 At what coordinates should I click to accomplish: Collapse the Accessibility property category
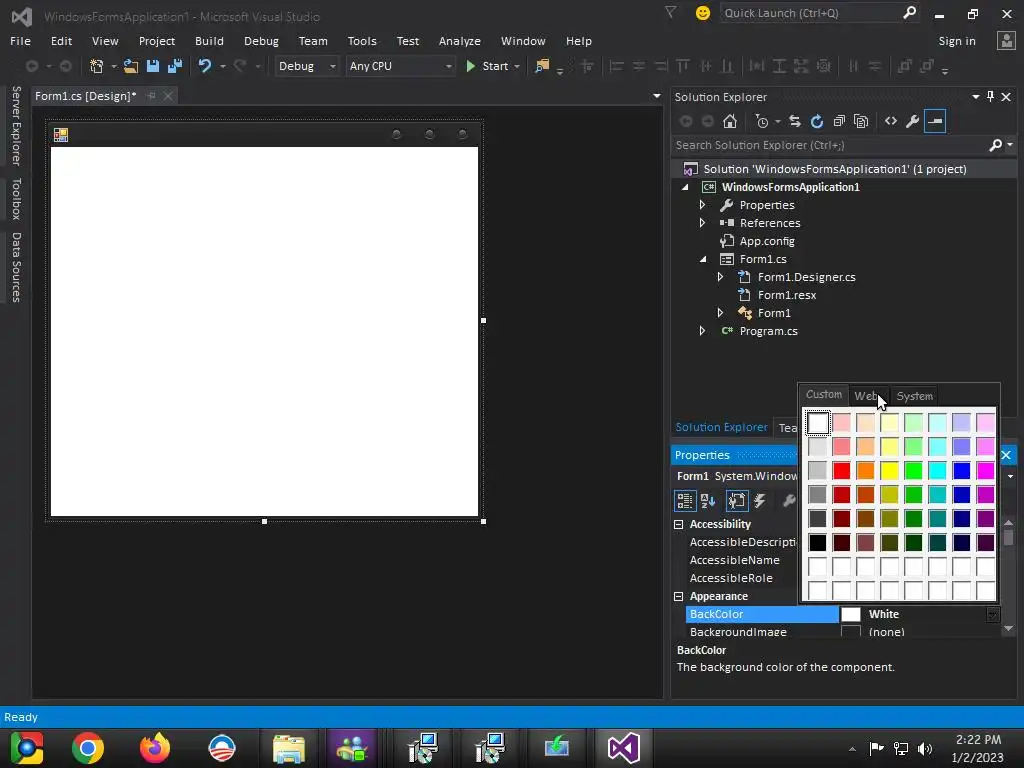point(679,524)
